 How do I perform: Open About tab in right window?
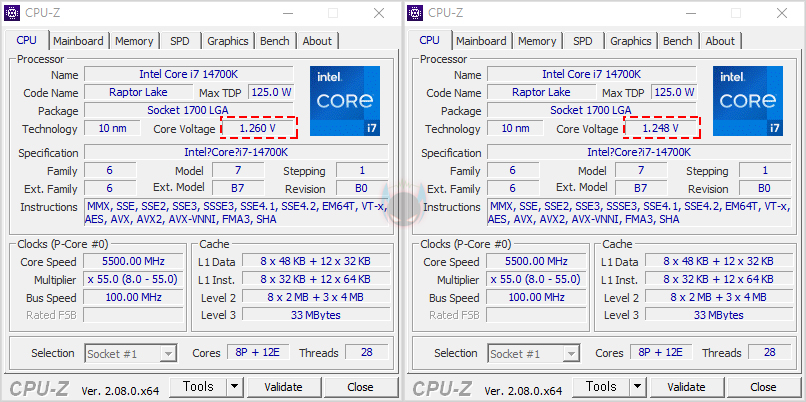coord(720,41)
